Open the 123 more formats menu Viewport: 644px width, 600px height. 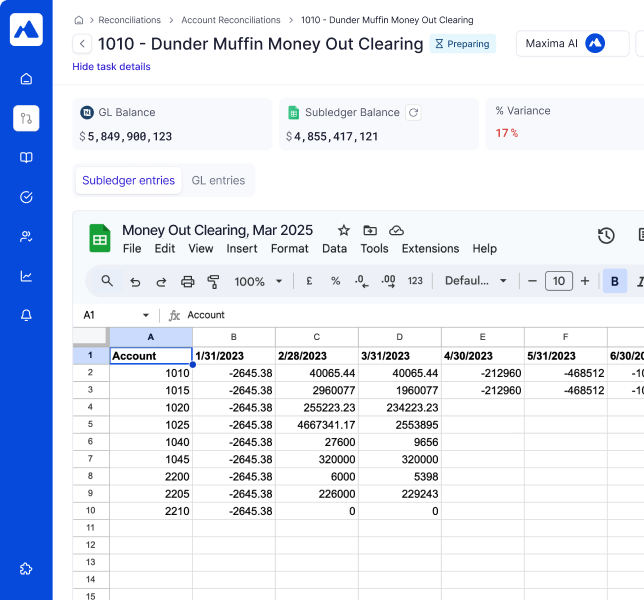415,281
